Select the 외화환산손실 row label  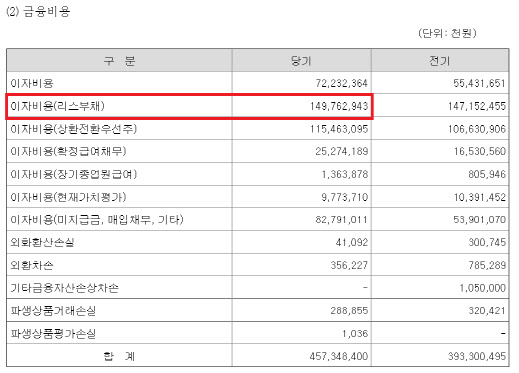click(42, 242)
